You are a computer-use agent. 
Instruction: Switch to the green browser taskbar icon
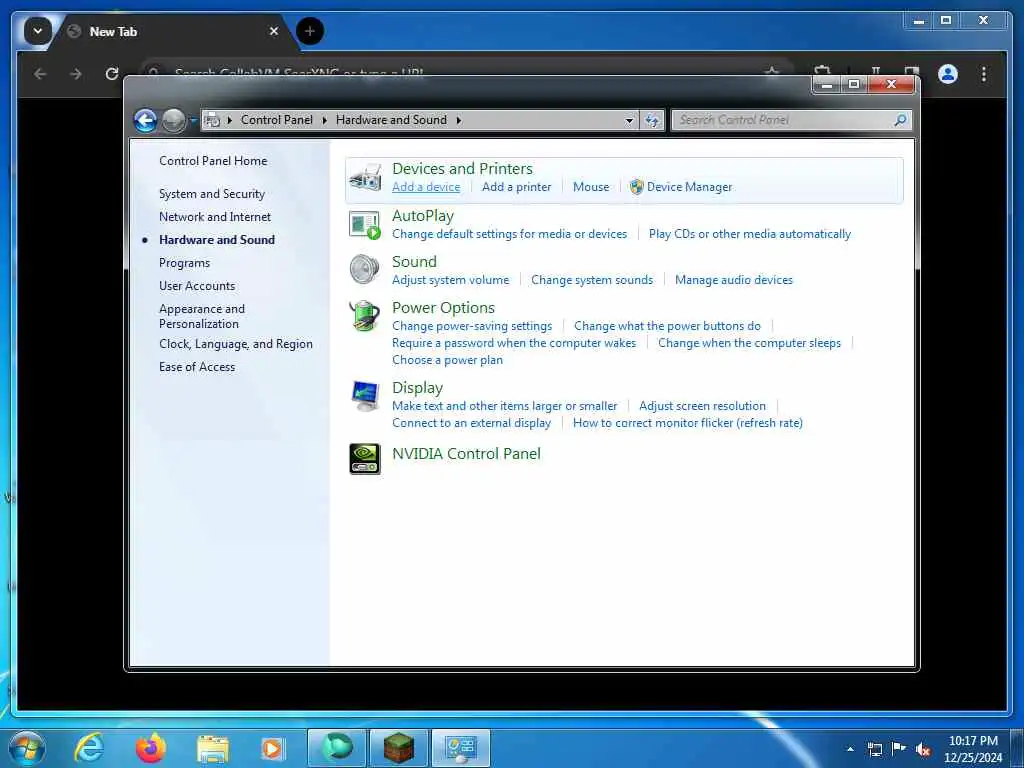point(336,748)
